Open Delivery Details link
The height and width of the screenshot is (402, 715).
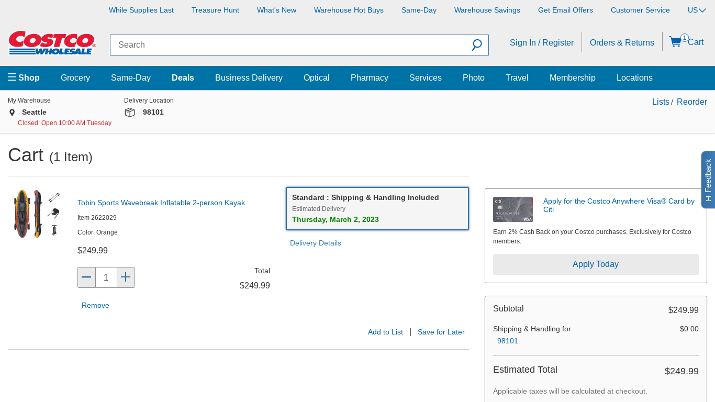[x=316, y=243]
